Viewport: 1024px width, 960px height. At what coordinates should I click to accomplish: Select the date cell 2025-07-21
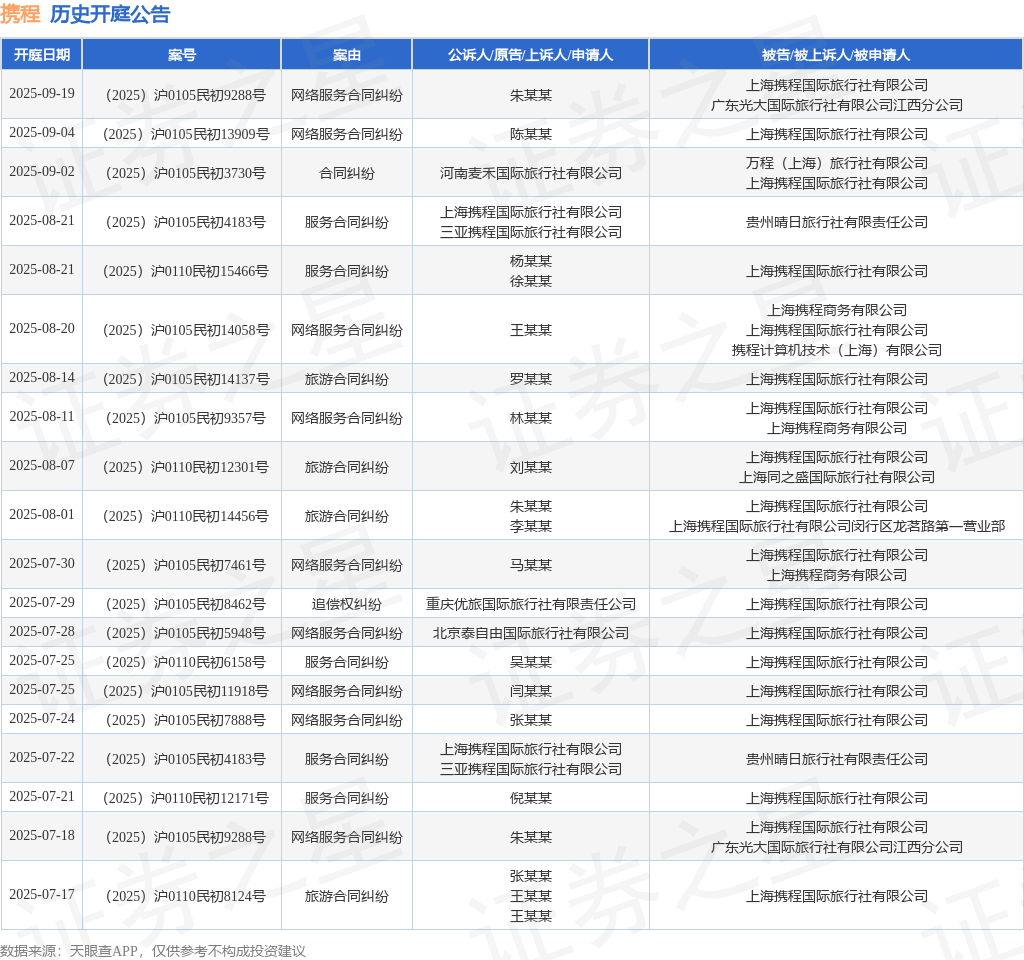pos(42,797)
